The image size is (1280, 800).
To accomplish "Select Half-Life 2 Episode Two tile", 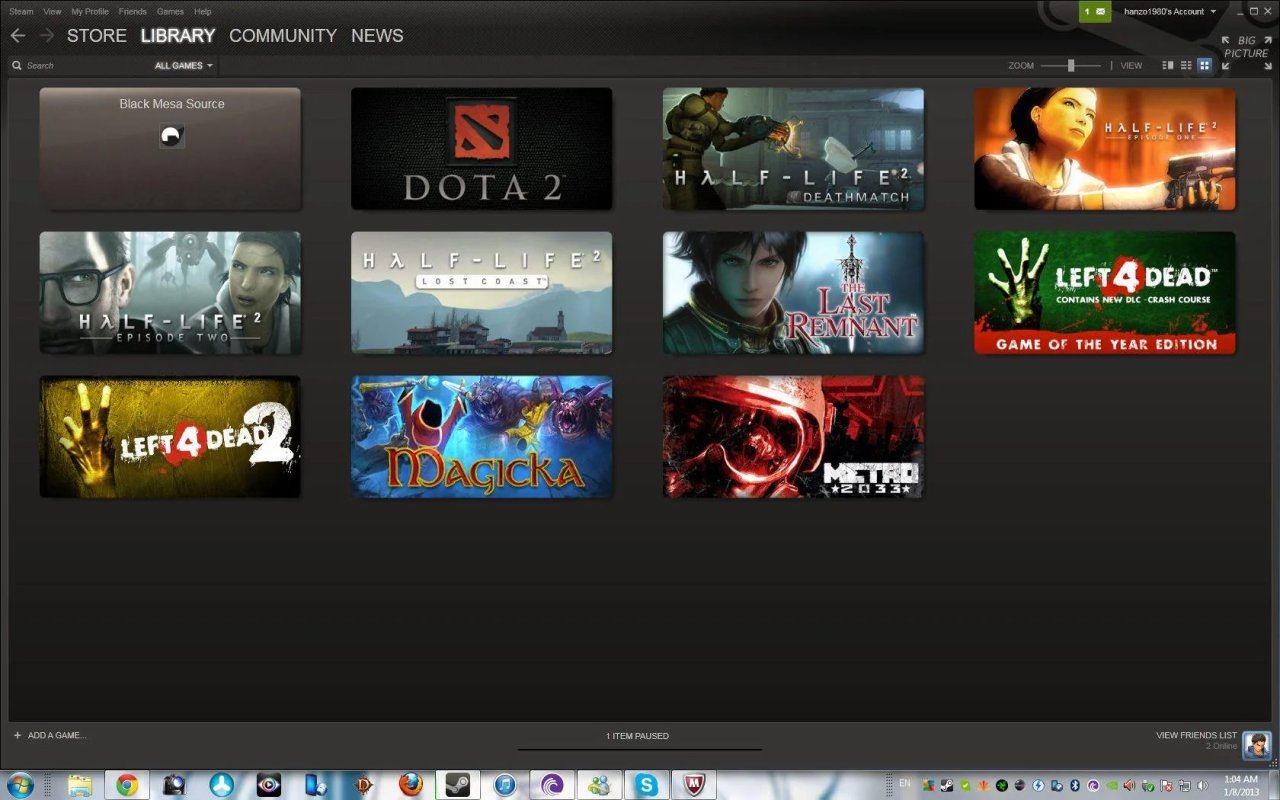I will click(x=170, y=293).
